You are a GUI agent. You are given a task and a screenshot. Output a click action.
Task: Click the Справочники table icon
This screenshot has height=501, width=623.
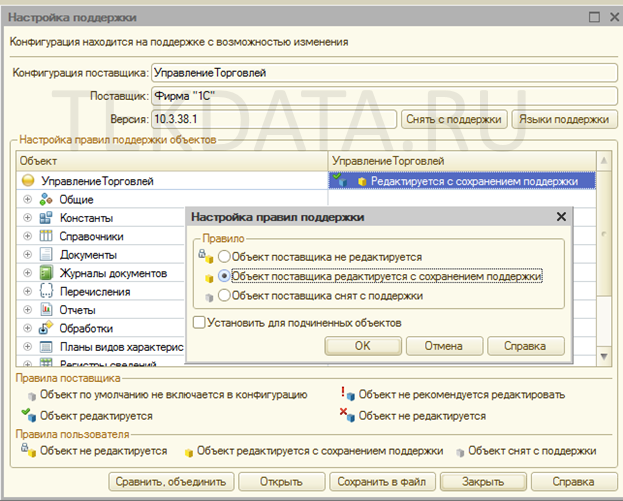tap(46, 236)
